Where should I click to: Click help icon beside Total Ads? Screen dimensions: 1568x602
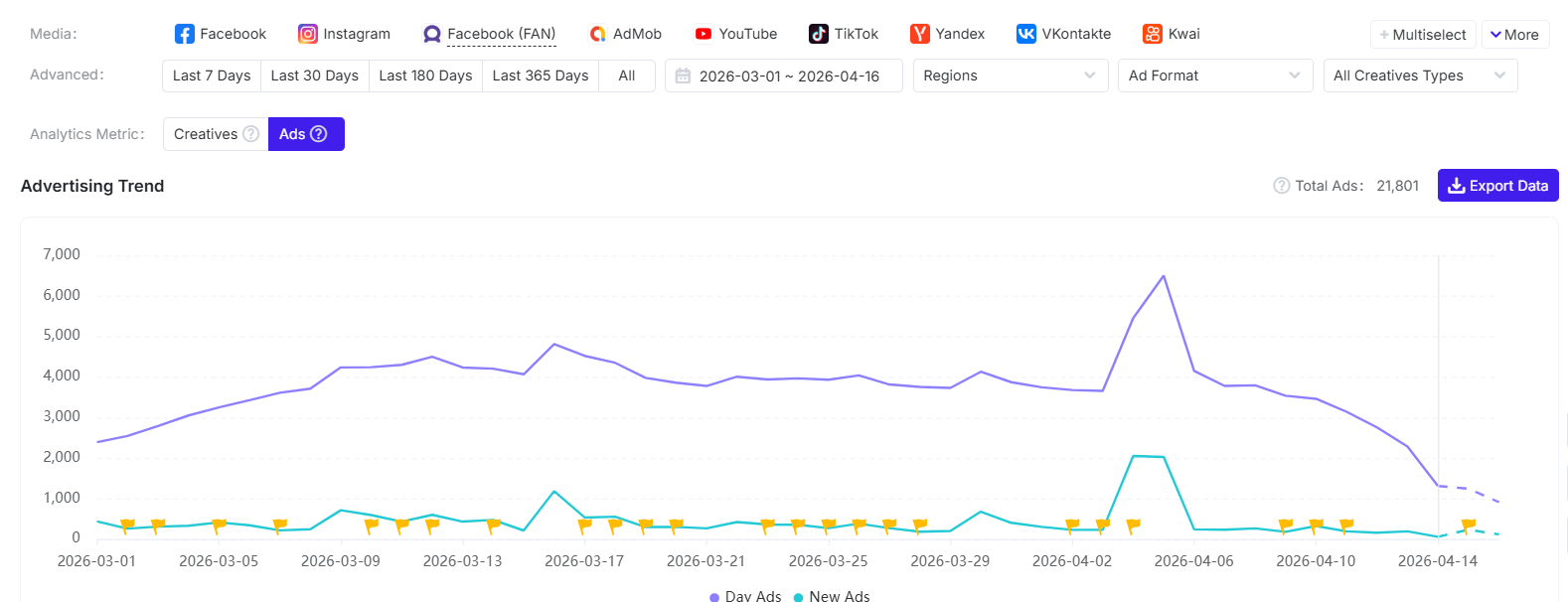1282,186
